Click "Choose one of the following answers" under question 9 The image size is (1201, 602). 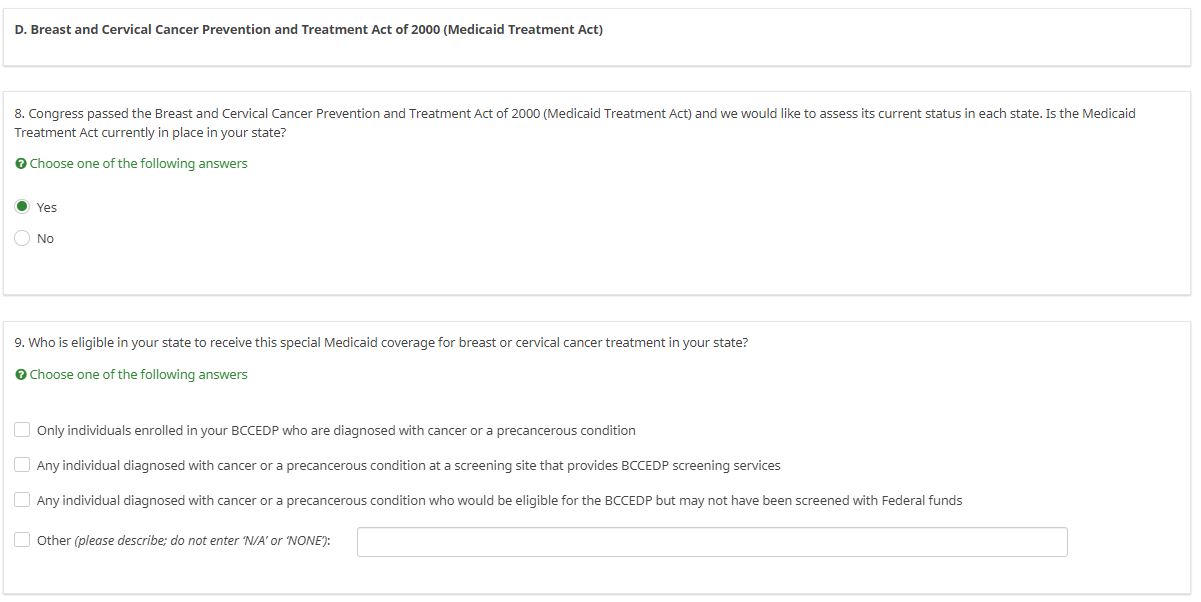click(x=138, y=375)
